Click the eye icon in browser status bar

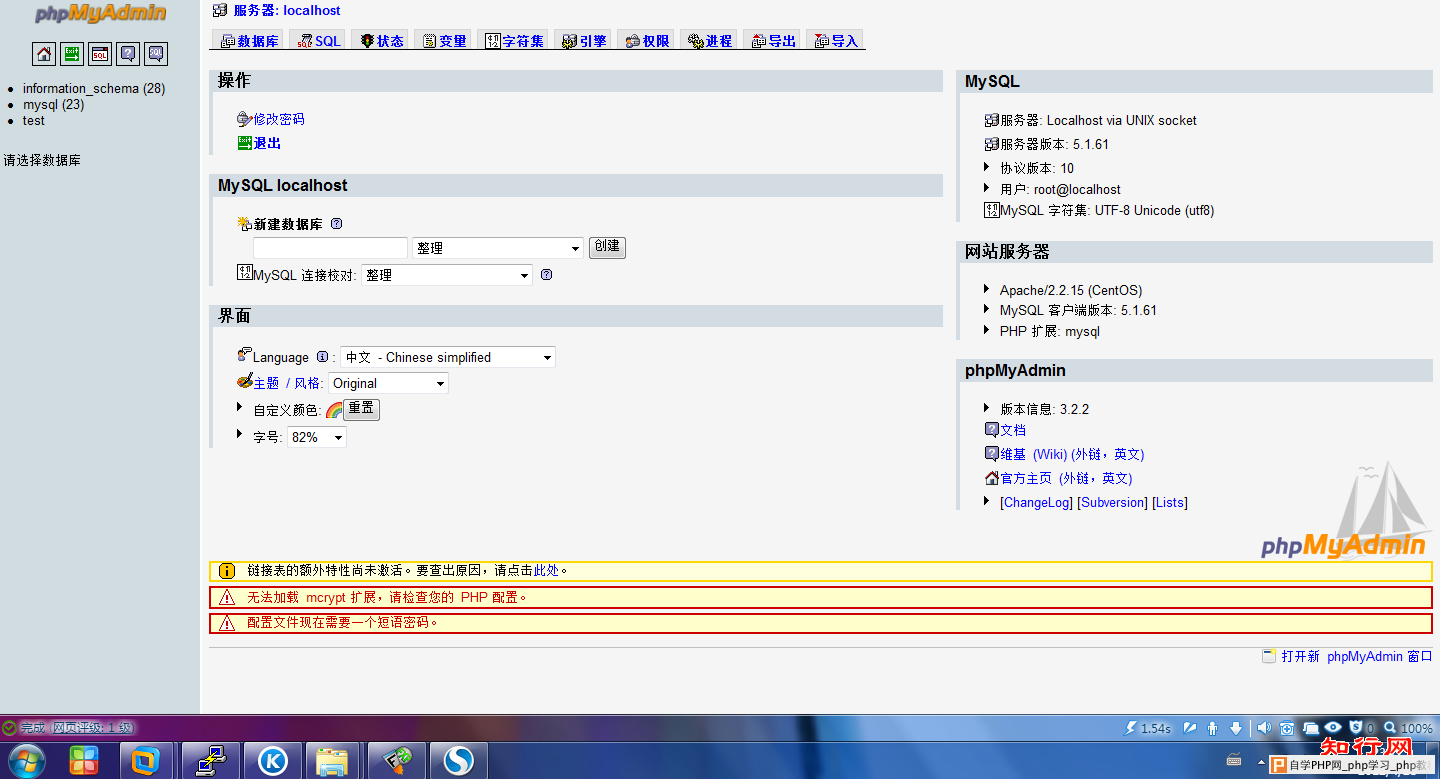[x=1333, y=728]
